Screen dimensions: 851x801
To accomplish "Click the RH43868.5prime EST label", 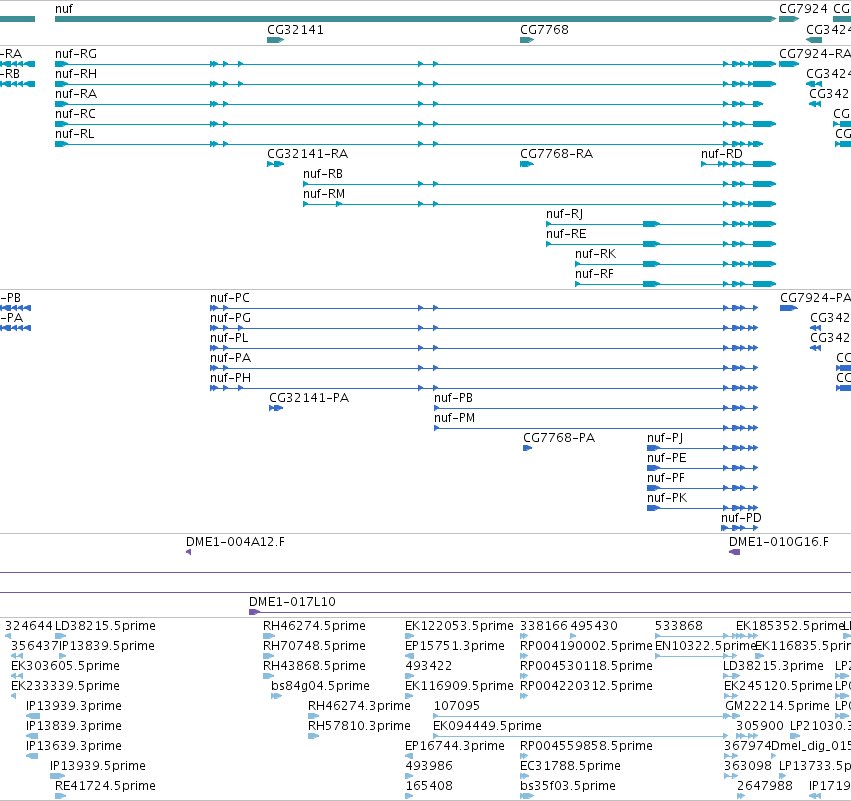I will [314, 666].
